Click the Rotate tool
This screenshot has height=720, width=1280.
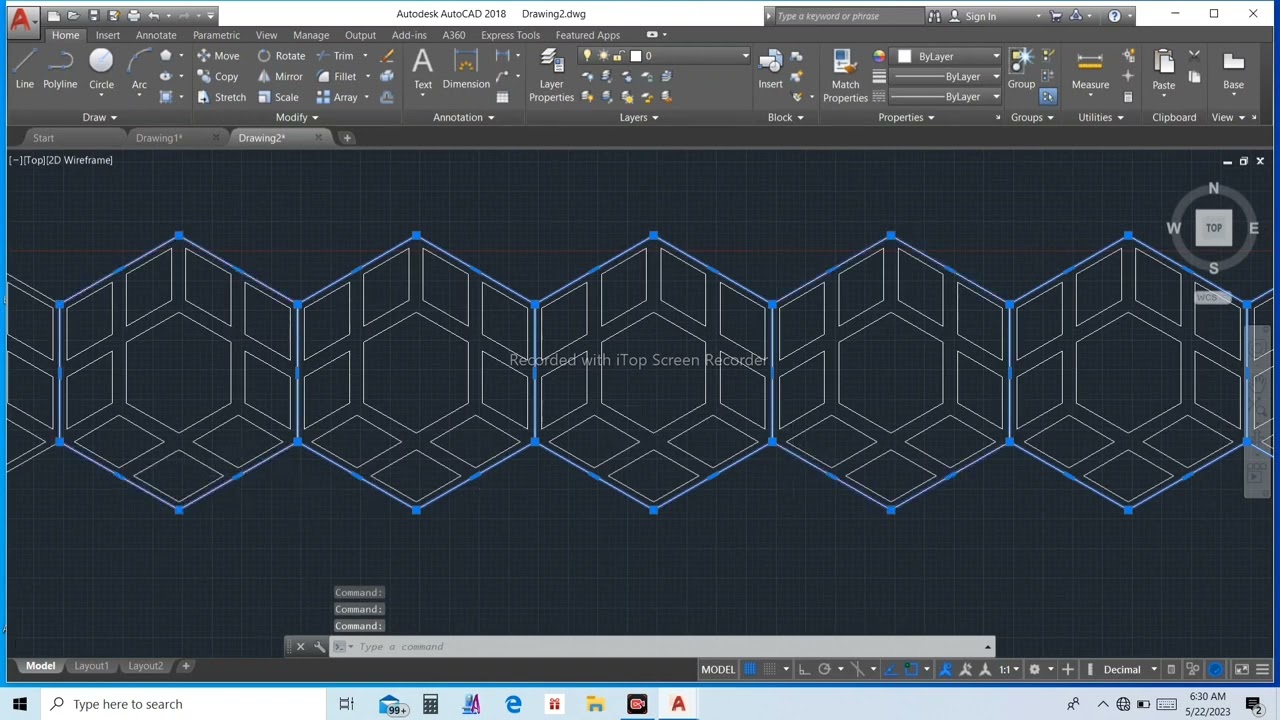[281, 56]
